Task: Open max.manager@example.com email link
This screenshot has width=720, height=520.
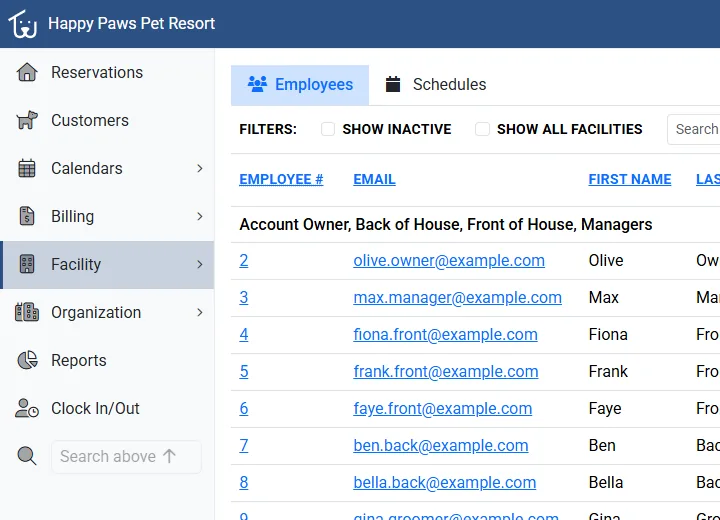Action: [x=457, y=298]
